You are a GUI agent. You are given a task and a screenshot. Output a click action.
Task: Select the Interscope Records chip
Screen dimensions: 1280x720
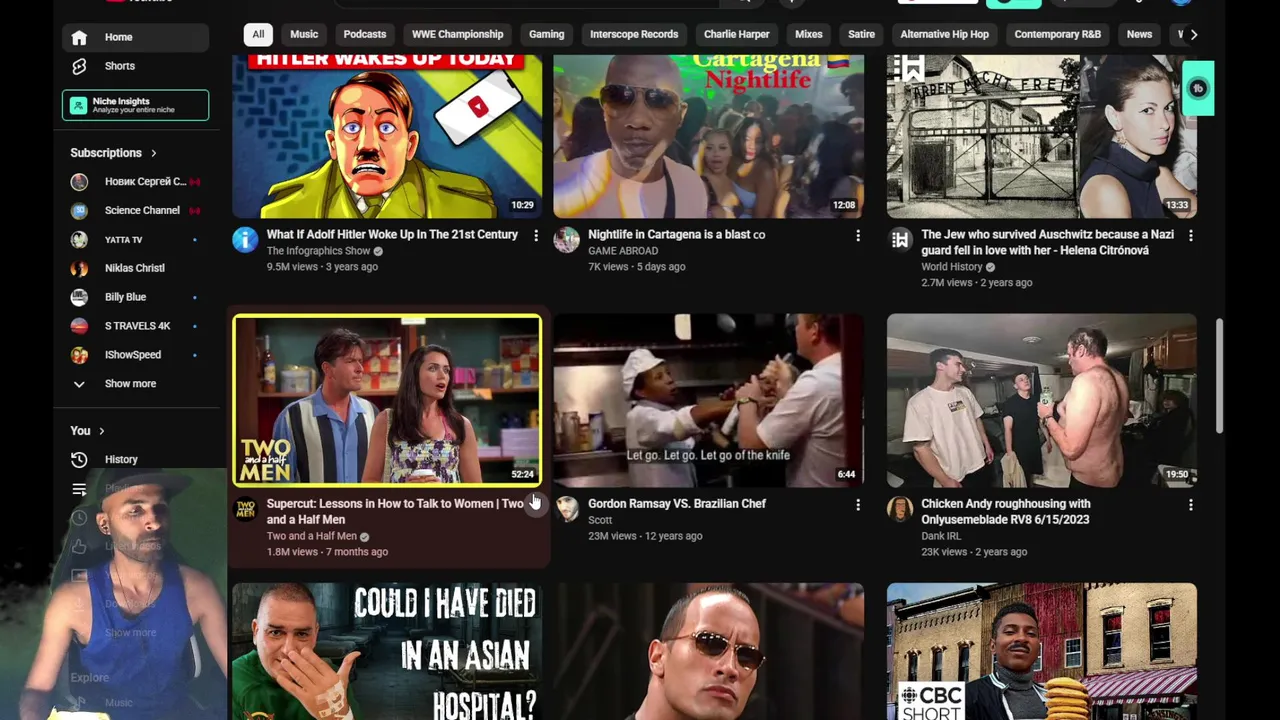[x=634, y=34]
